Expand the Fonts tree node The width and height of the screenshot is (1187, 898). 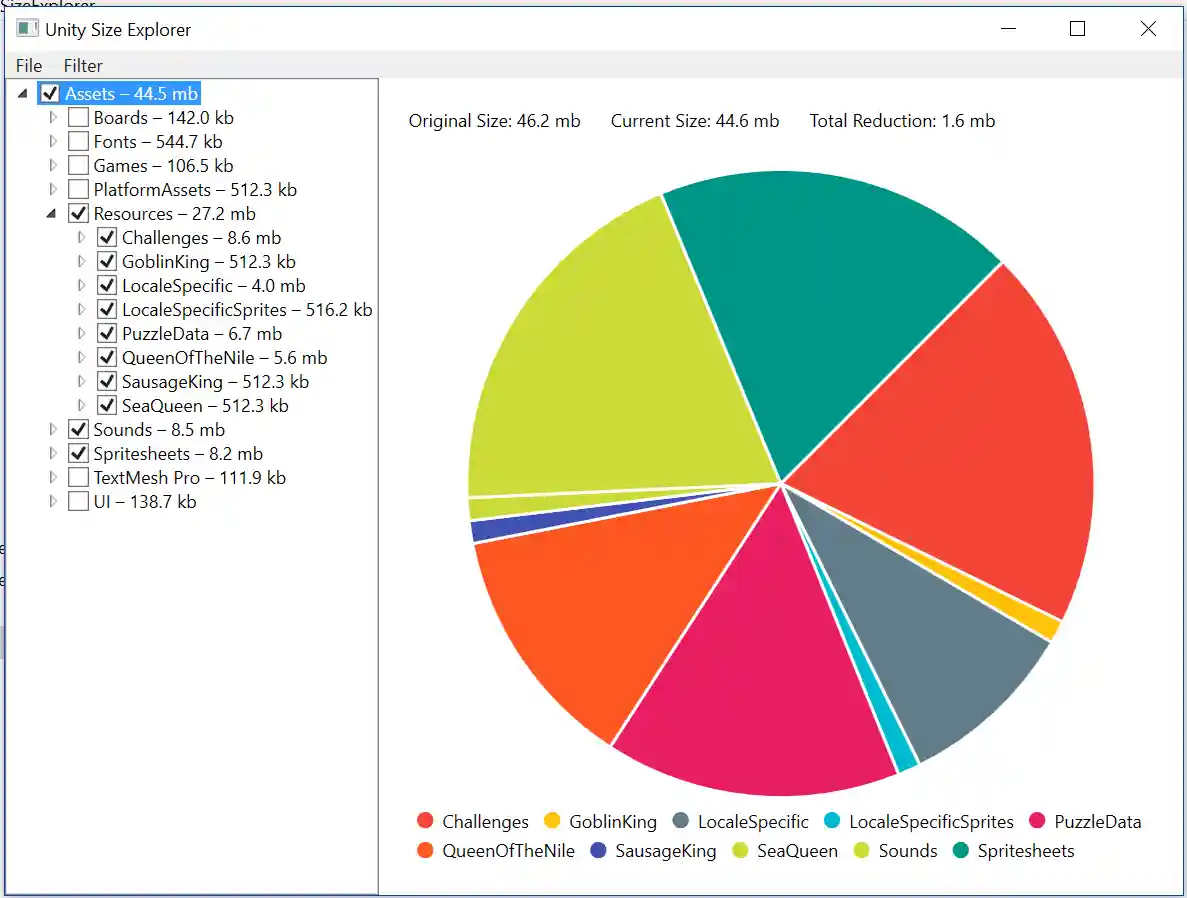[x=53, y=141]
